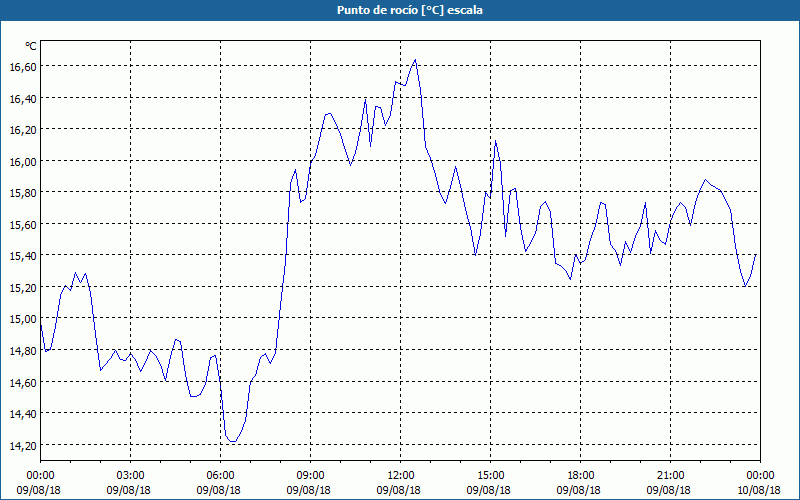The image size is (800, 500).
Task: Click the 21:00 time axis label
Action: pyautogui.click(x=670, y=476)
